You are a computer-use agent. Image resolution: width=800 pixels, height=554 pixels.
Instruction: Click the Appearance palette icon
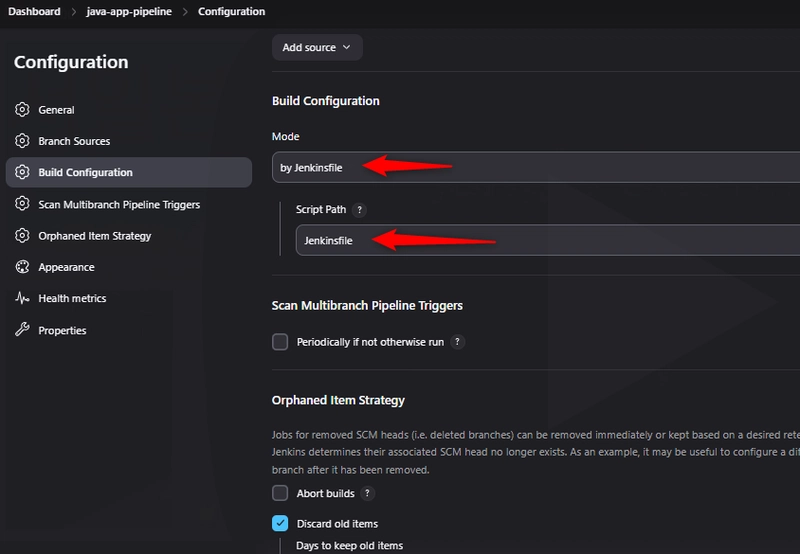coord(22,267)
